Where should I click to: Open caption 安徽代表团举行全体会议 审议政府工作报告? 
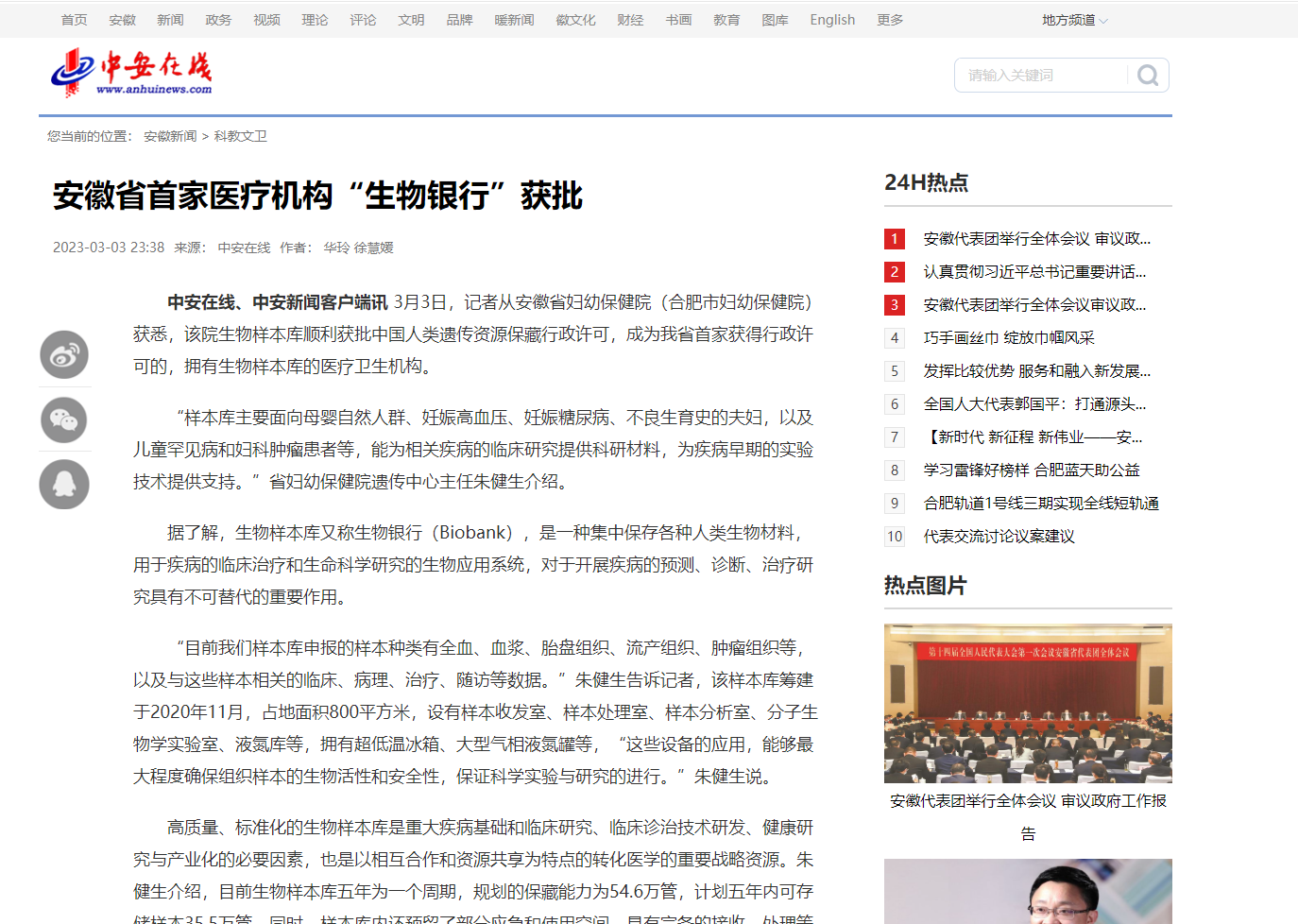click(x=1028, y=817)
